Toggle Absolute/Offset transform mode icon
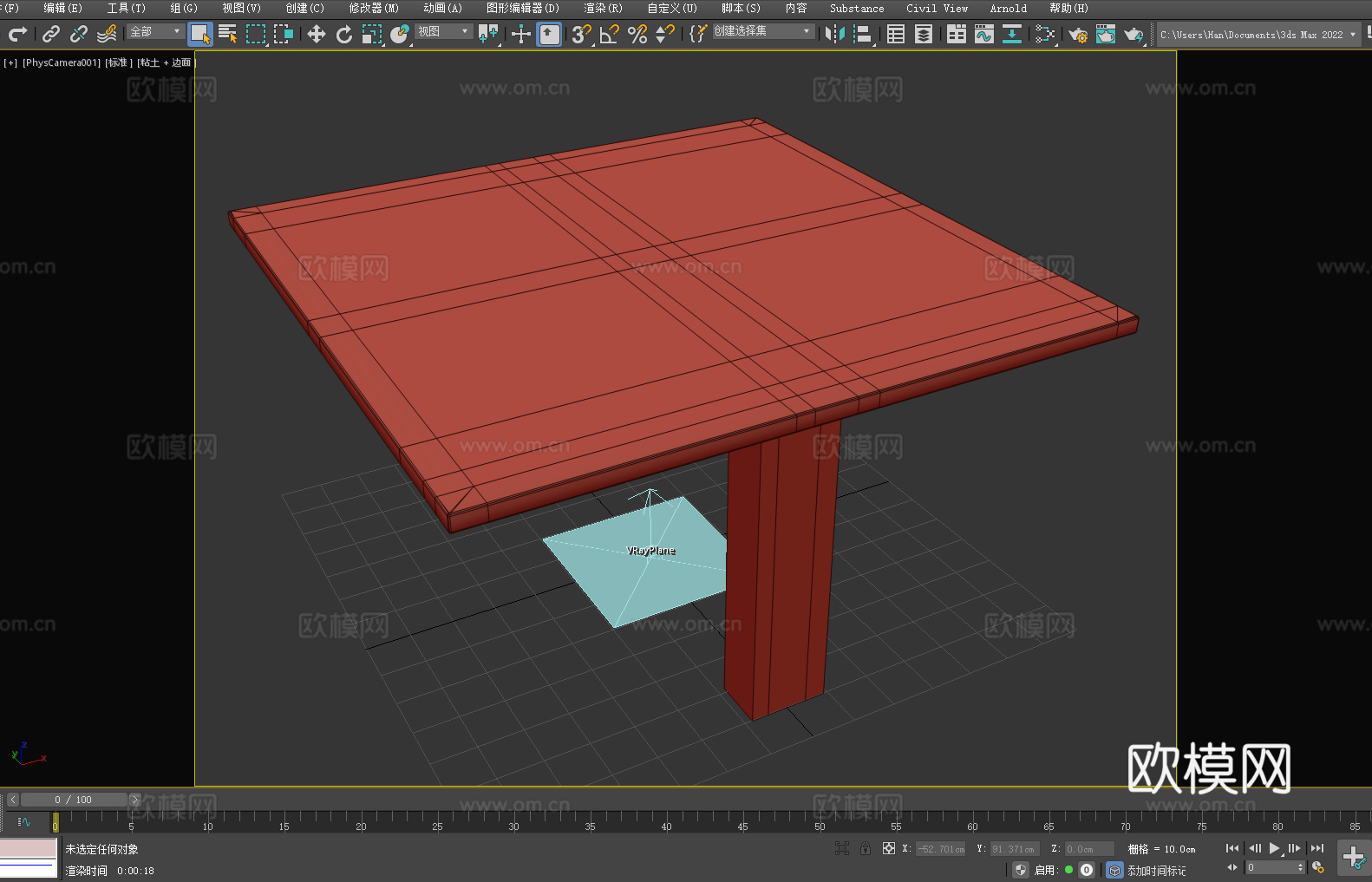The width and height of the screenshot is (1372, 882). [889, 848]
